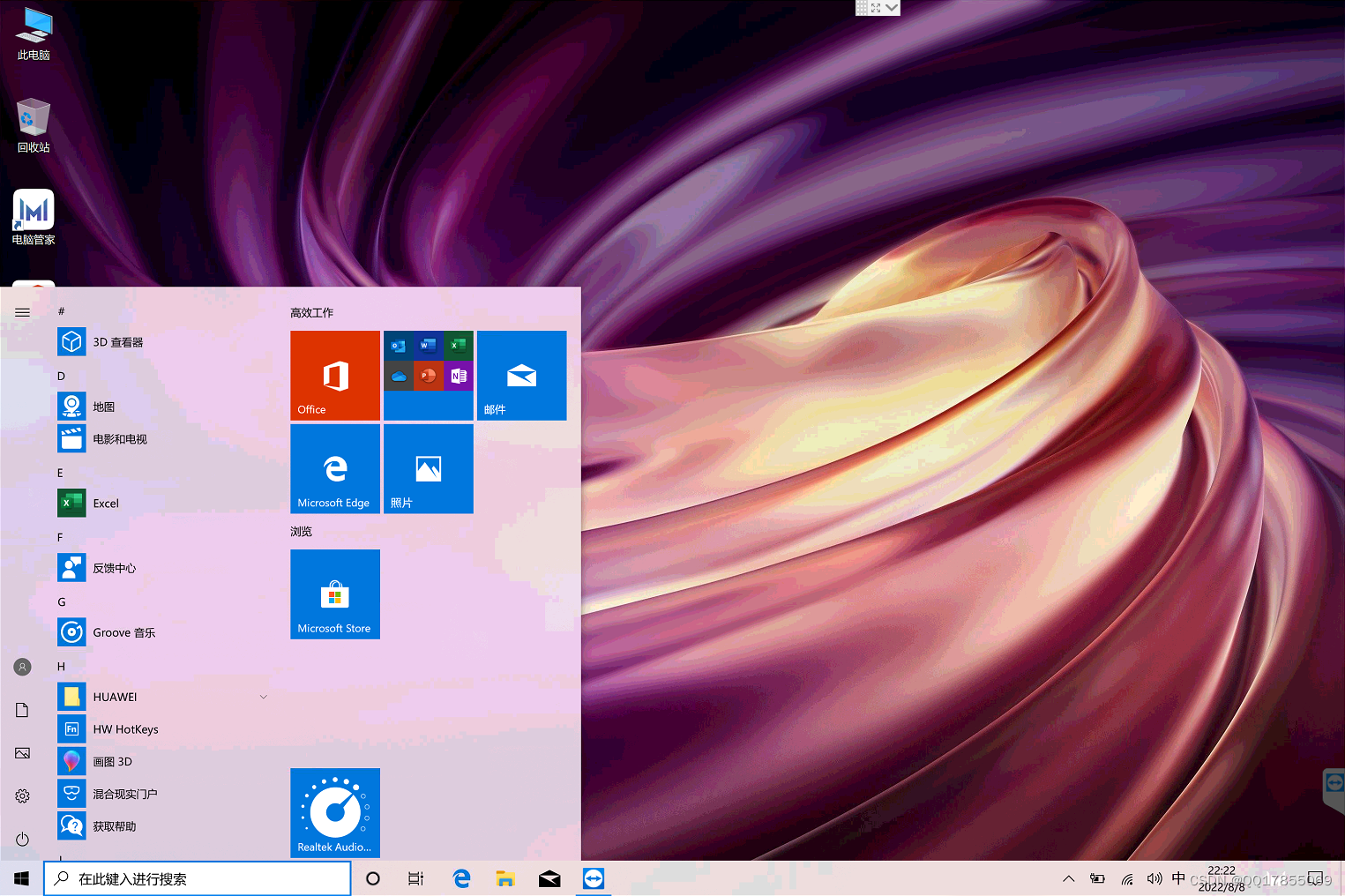The width and height of the screenshot is (1345, 896).
Task: Expand the HUAWEI folder chevron
Action: pyautogui.click(x=263, y=697)
